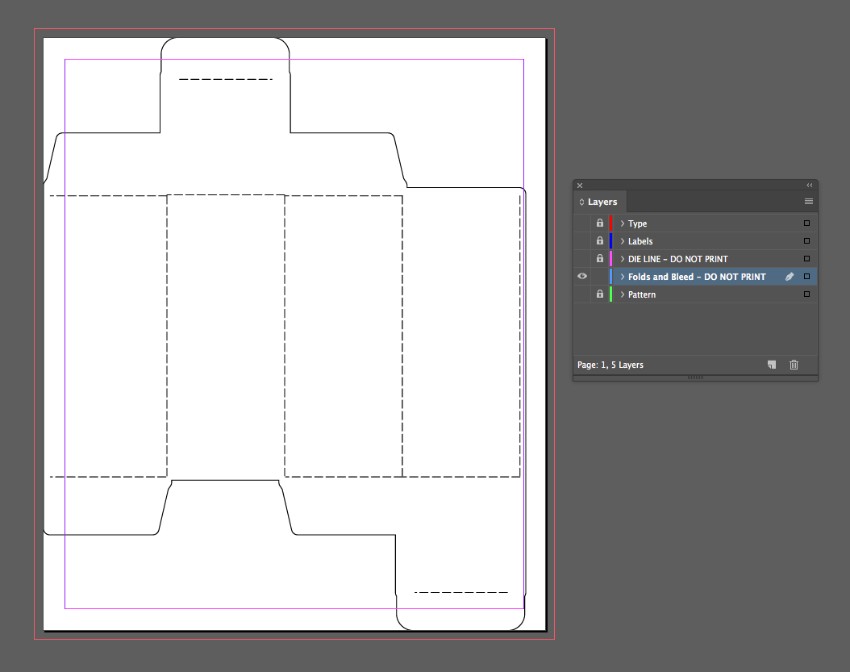
Task: Unlock the DIE LINE layer padlock
Action: pyautogui.click(x=600, y=259)
